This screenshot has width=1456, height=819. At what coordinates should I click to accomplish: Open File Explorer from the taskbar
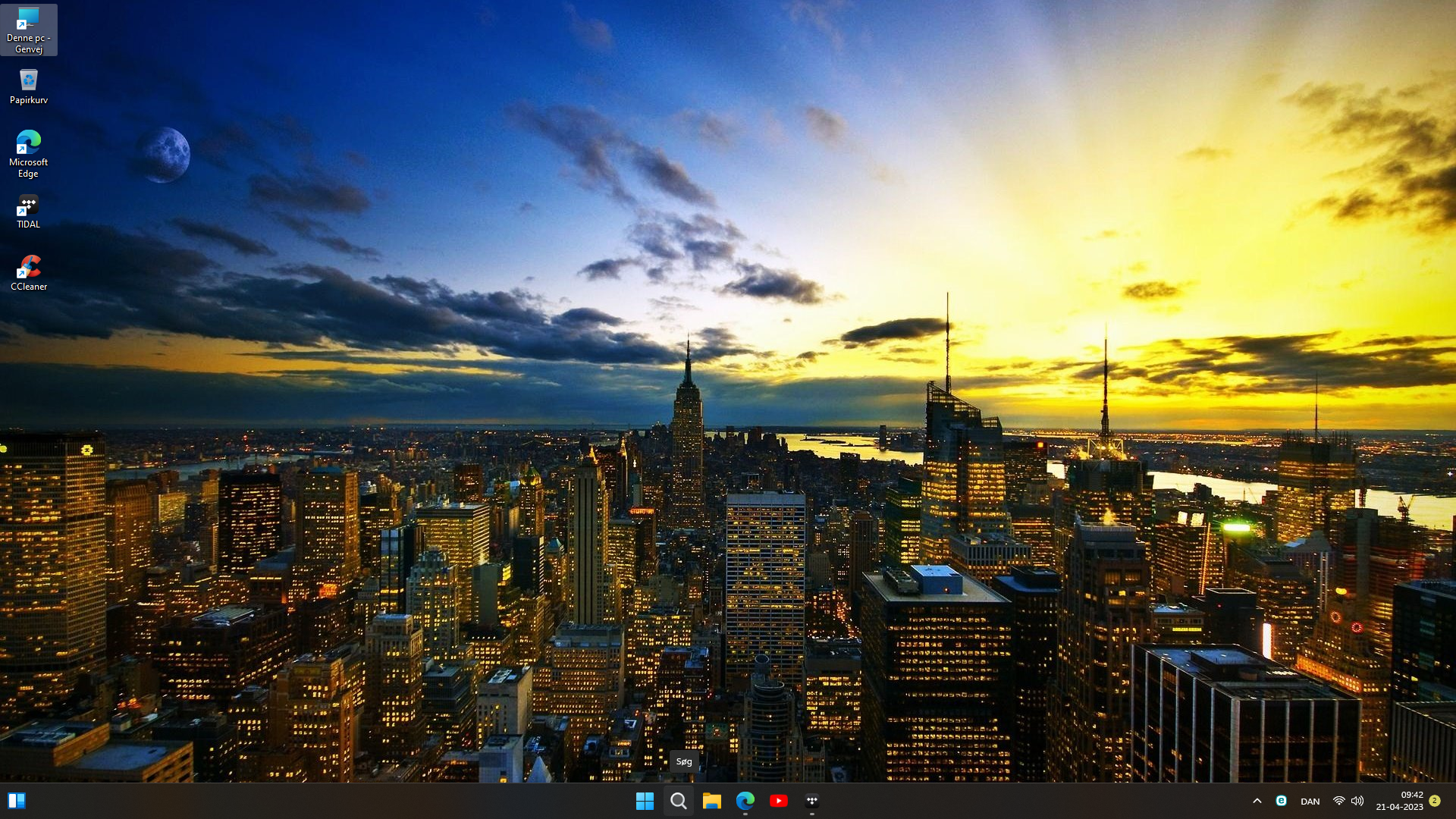711,801
